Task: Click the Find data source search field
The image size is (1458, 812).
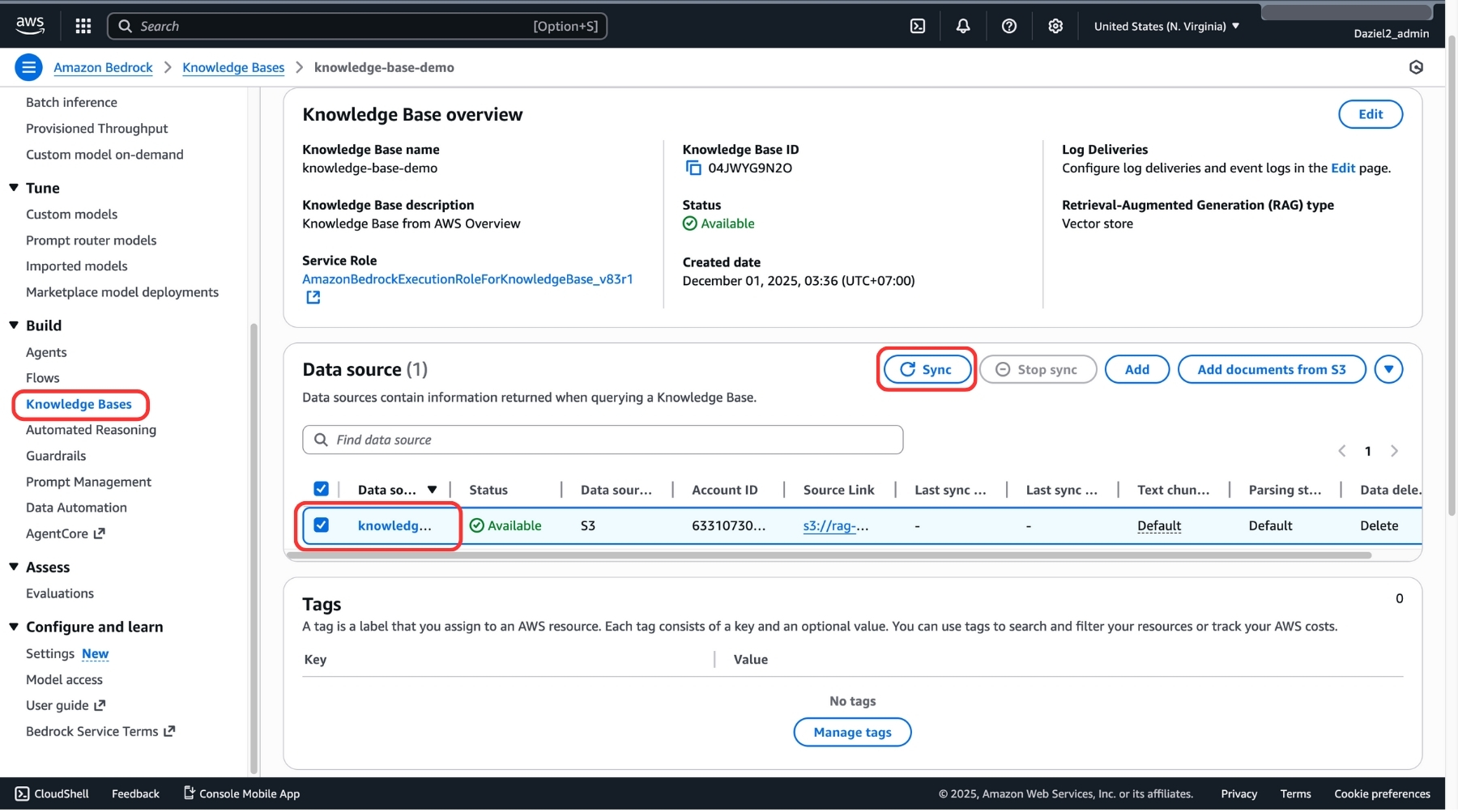Action: (603, 440)
